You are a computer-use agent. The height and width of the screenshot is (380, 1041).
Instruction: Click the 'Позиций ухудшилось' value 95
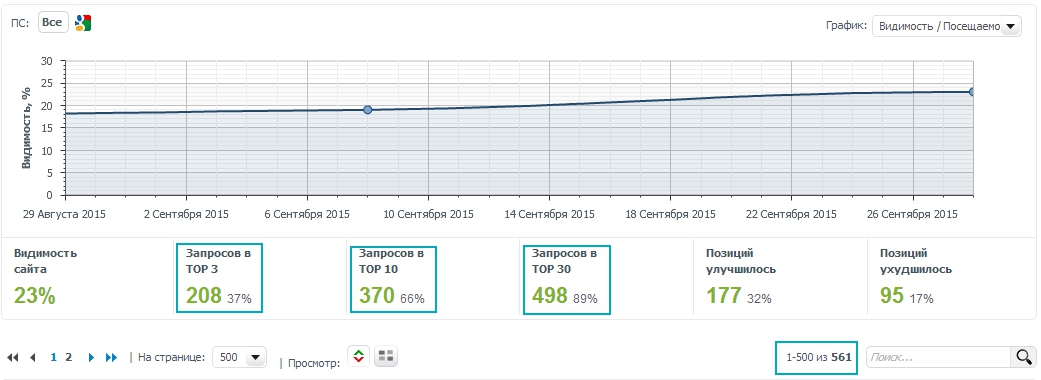pyautogui.click(x=892, y=296)
